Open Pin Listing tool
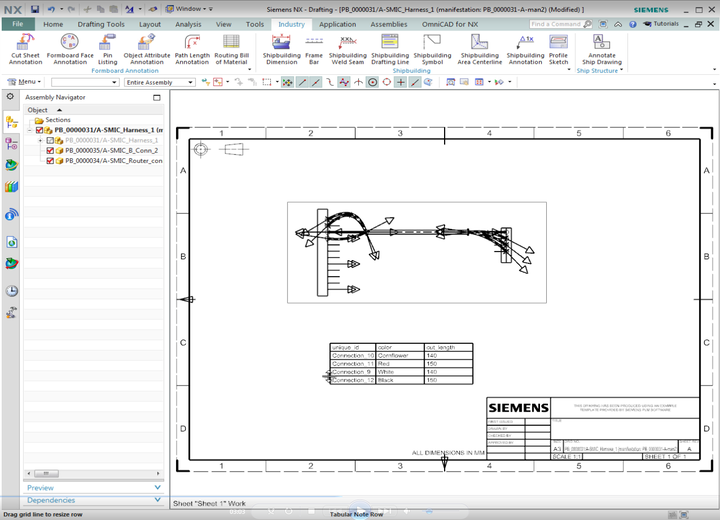Screen dimensions: 720x520 (x=107, y=49)
